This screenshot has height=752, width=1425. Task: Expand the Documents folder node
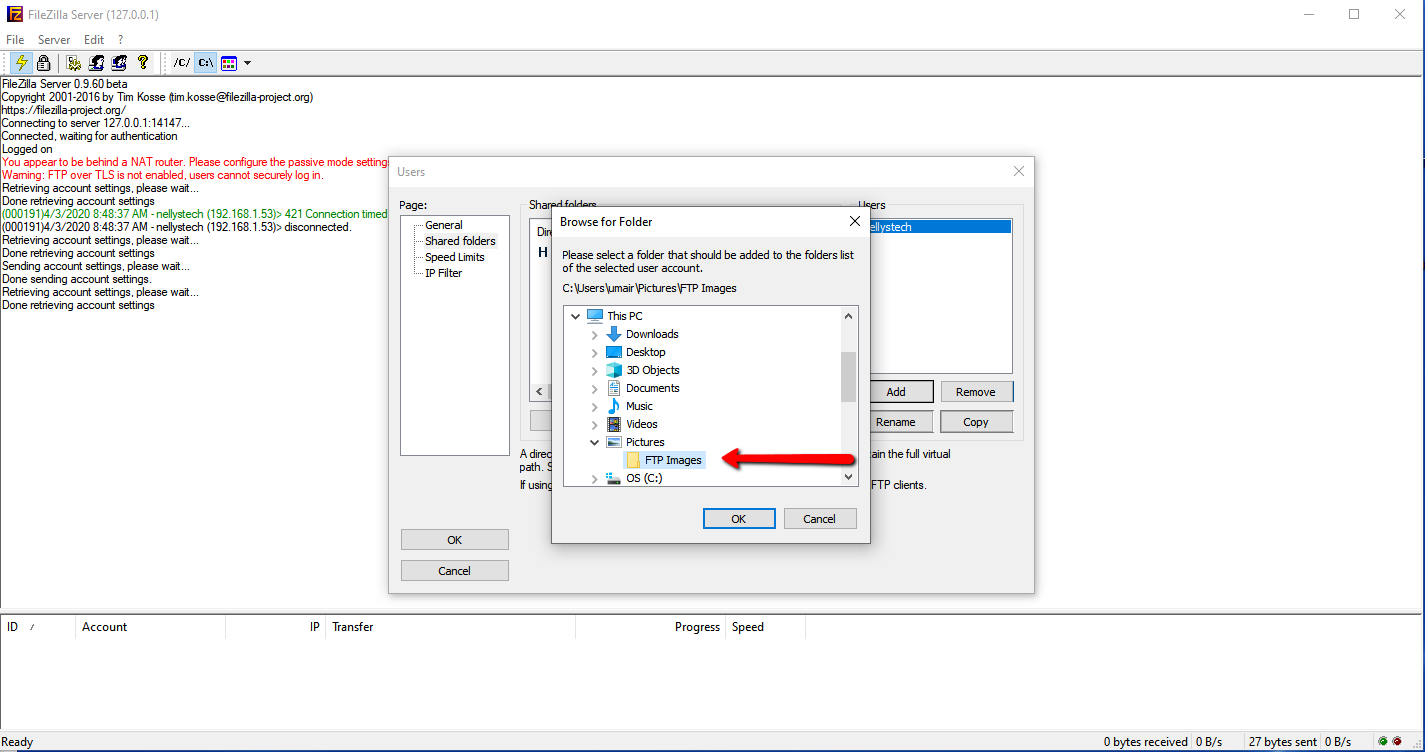coord(595,388)
